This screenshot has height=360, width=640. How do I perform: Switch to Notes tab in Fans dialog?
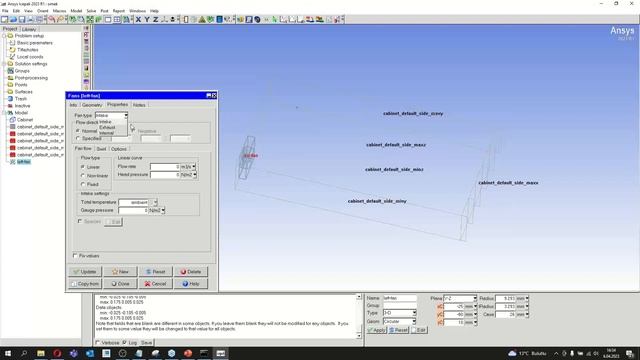(139, 105)
